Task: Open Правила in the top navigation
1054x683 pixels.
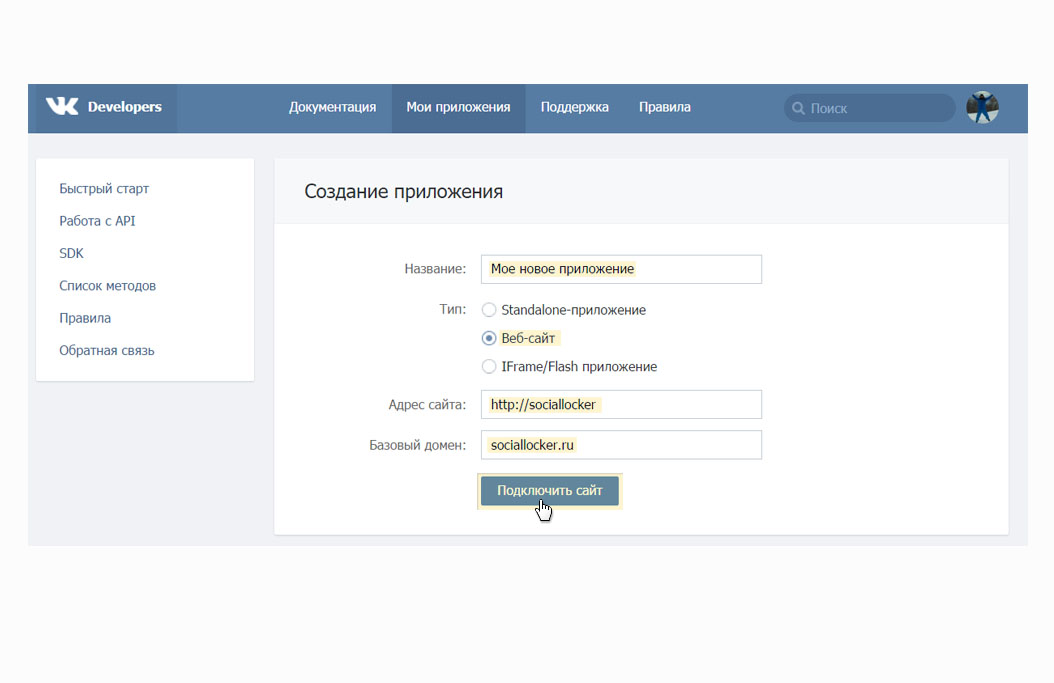Action: click(x=664, y=107)
